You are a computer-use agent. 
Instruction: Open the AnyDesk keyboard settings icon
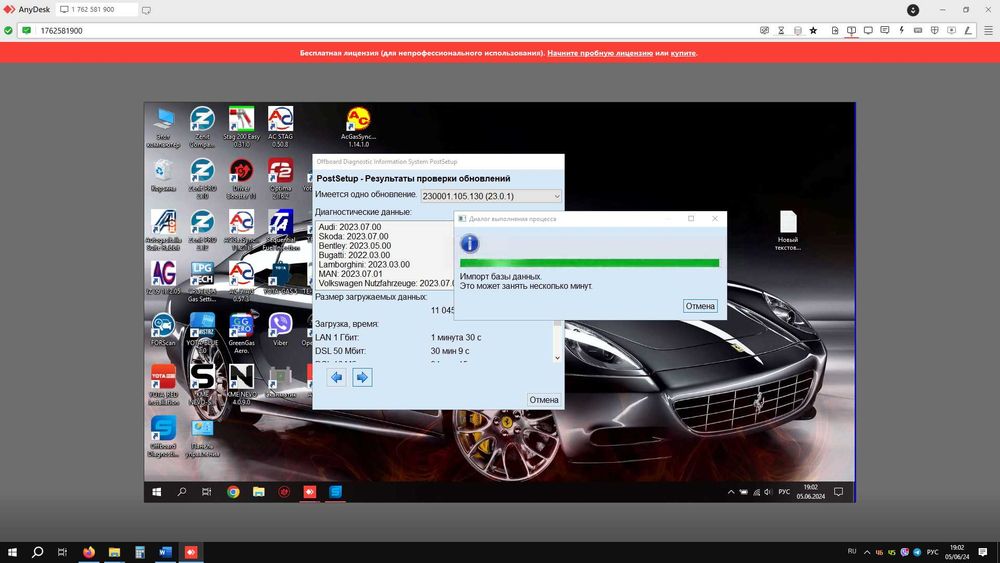tap(918, 30)
